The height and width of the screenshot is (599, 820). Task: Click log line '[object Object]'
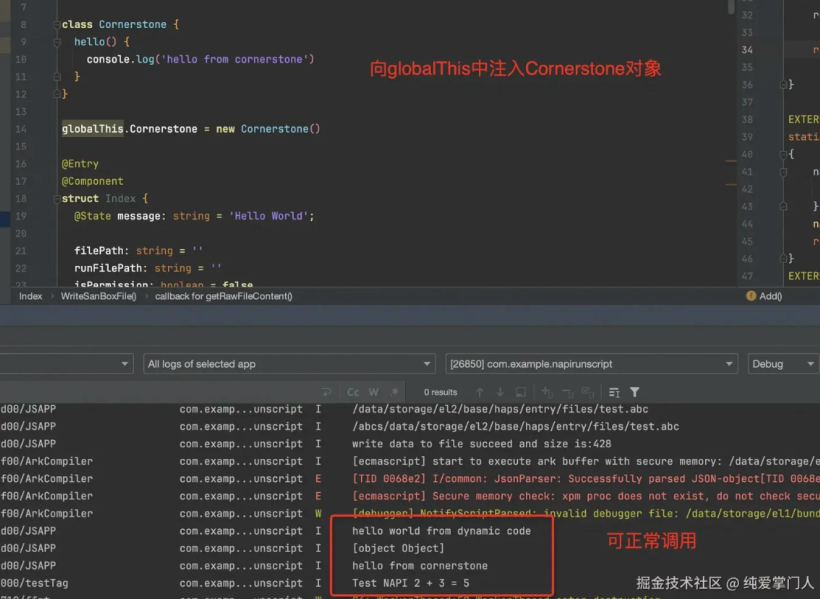[x=398, y=548]
